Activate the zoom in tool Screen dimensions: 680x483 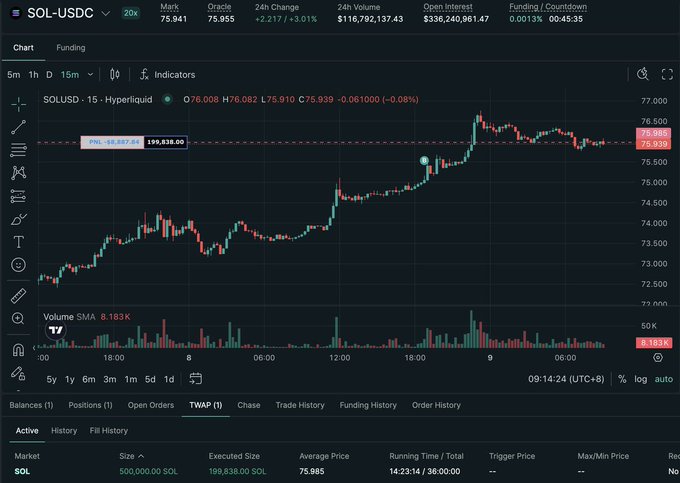pyautogui.click(x=18, y=319)
